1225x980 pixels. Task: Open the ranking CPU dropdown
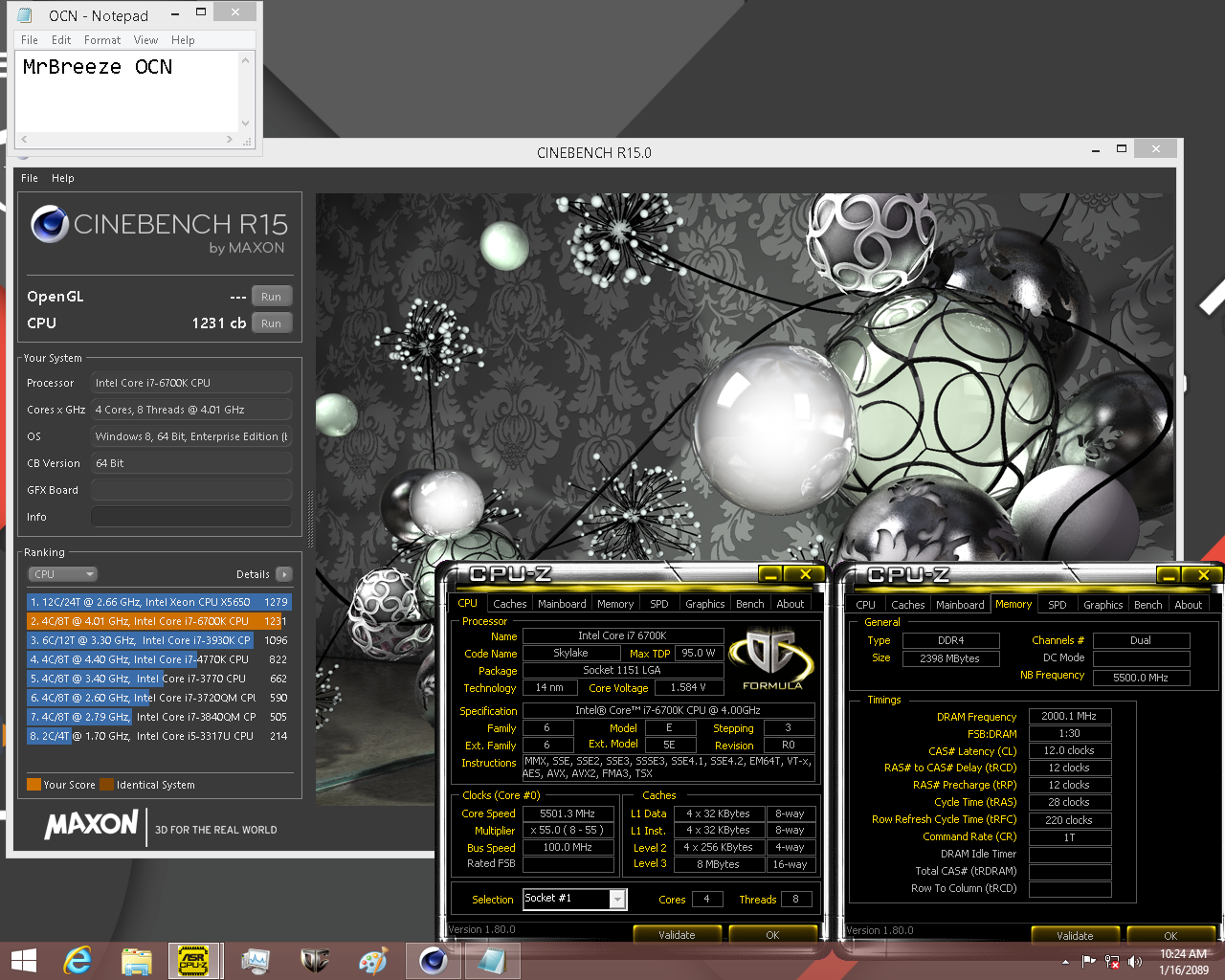63,574
